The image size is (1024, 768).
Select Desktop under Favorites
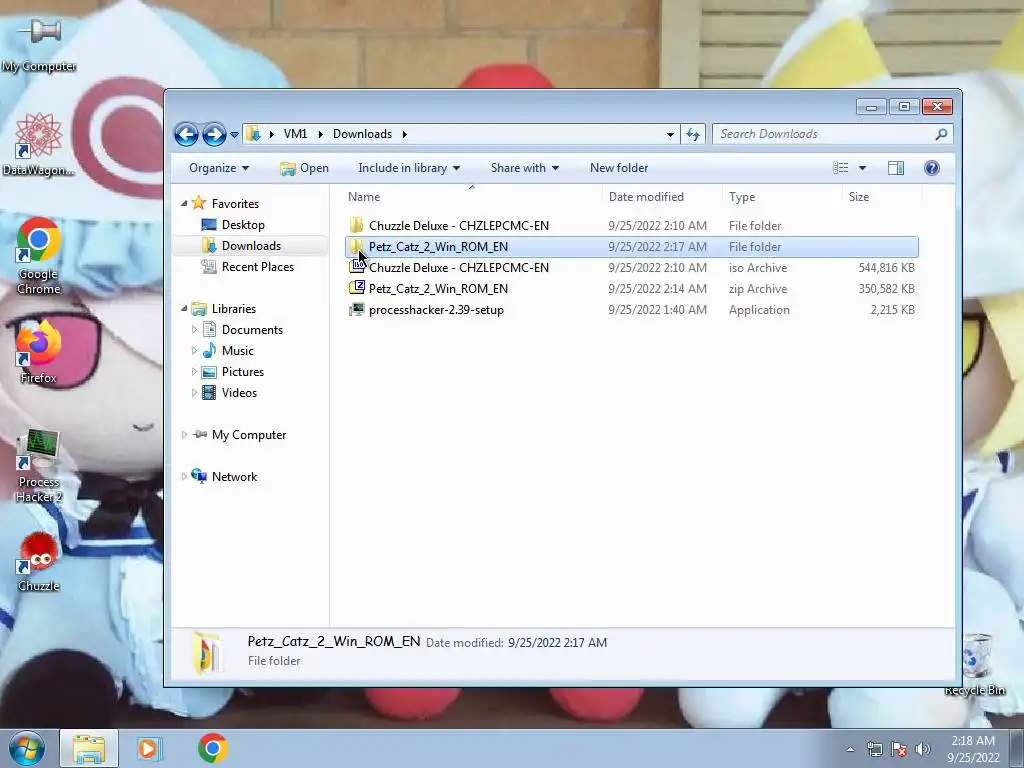pos(243,225)
